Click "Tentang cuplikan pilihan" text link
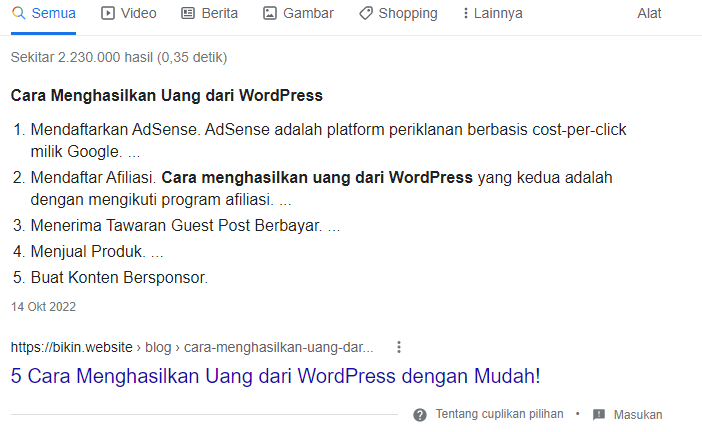 [x=499, y=414]
